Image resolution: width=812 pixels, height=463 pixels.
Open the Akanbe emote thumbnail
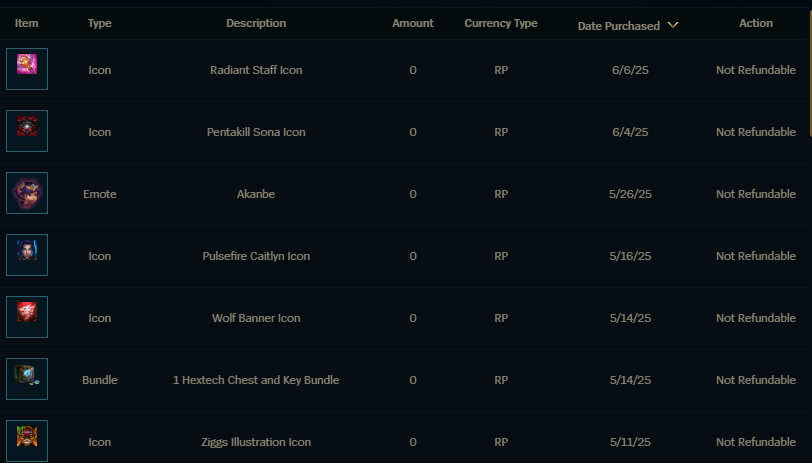pos(27,193)
